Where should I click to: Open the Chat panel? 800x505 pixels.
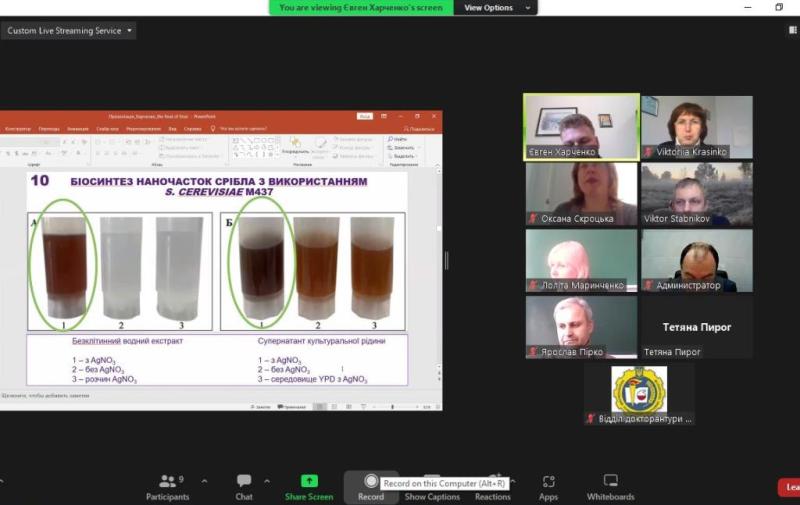tap(244, 487)
